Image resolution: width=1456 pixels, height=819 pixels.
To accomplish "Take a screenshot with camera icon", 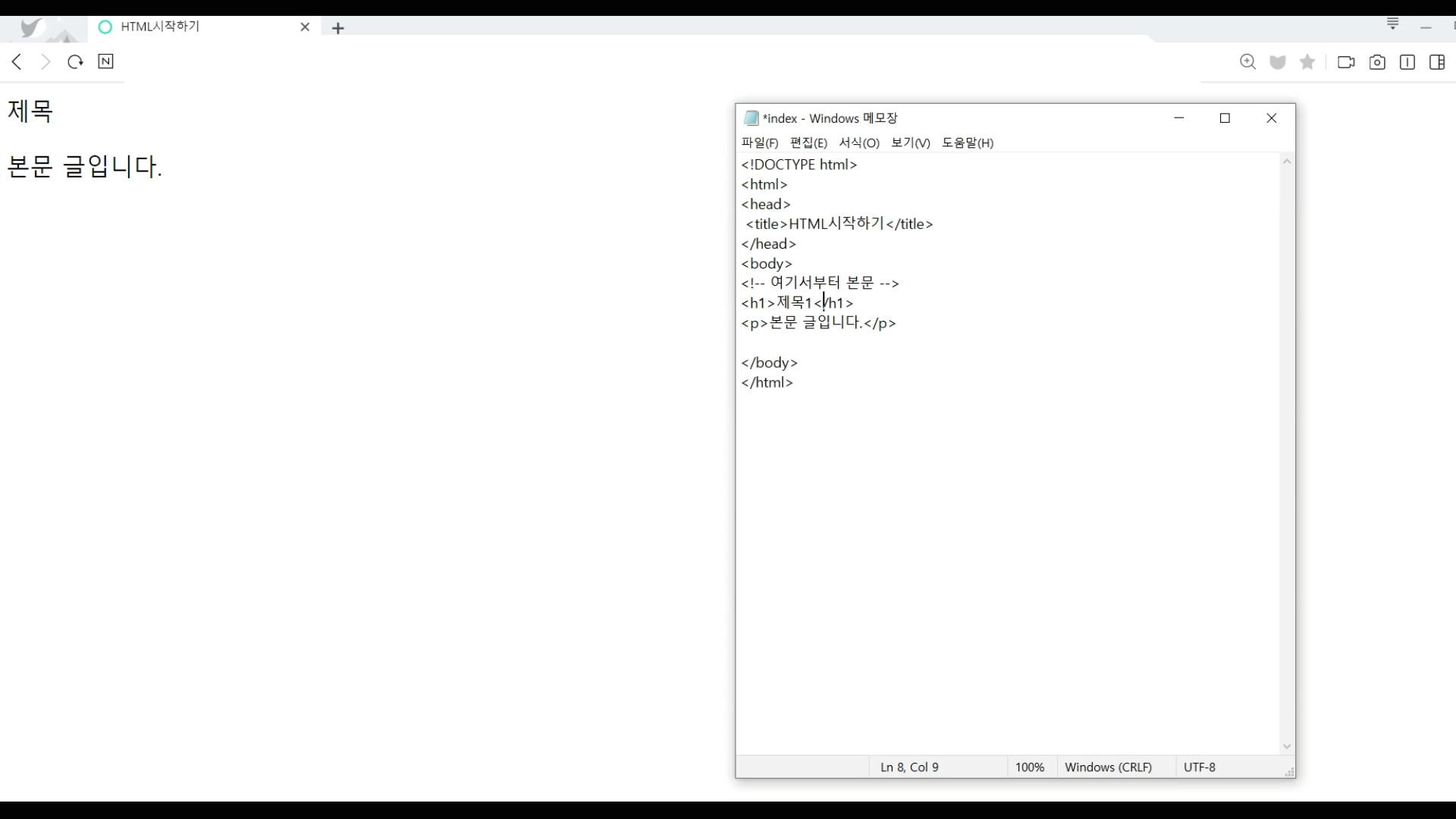I will point(1377,62).
